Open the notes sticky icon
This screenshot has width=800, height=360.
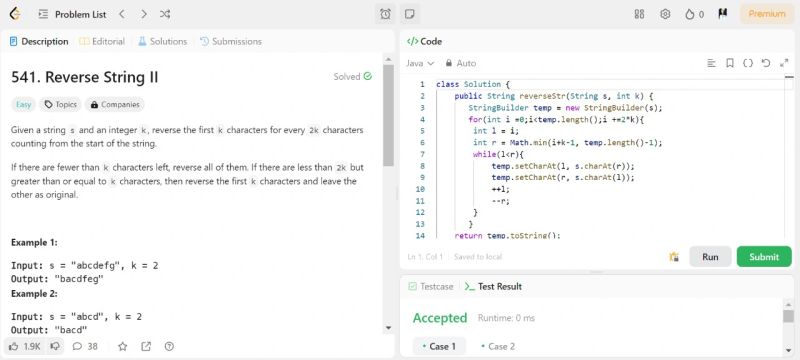click(x=409, y=14)
